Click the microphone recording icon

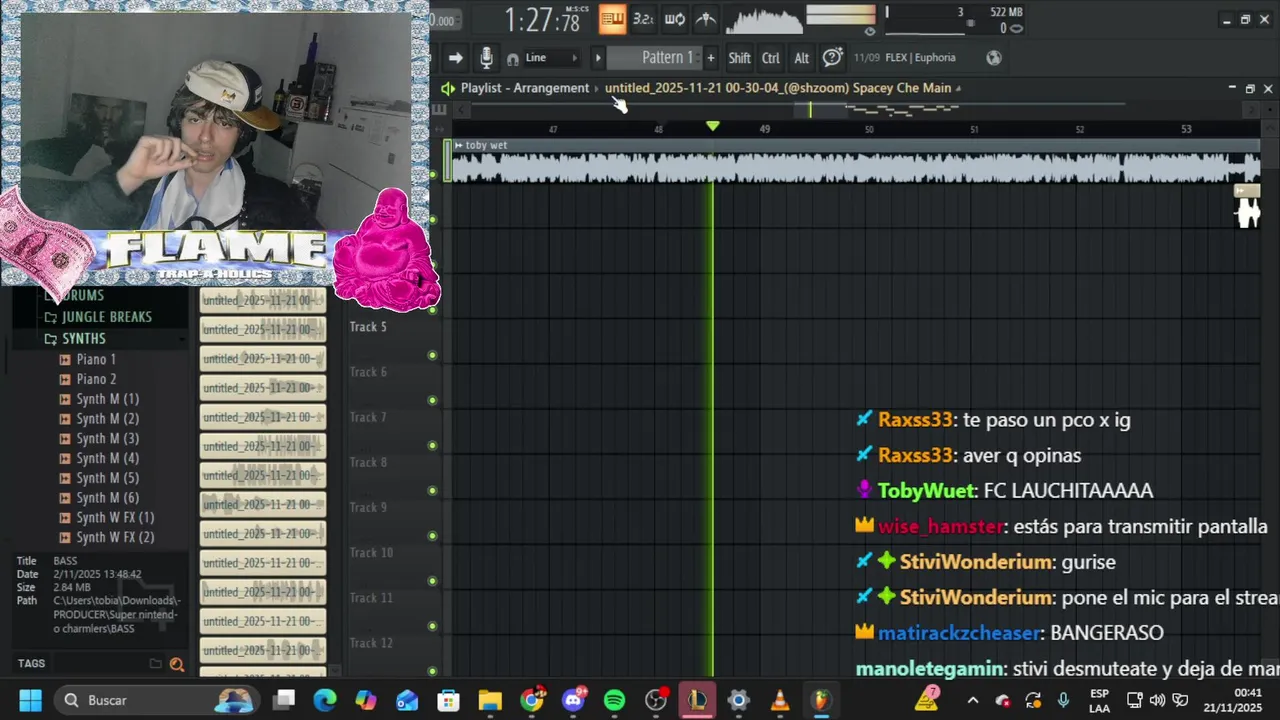pos(486,58)
